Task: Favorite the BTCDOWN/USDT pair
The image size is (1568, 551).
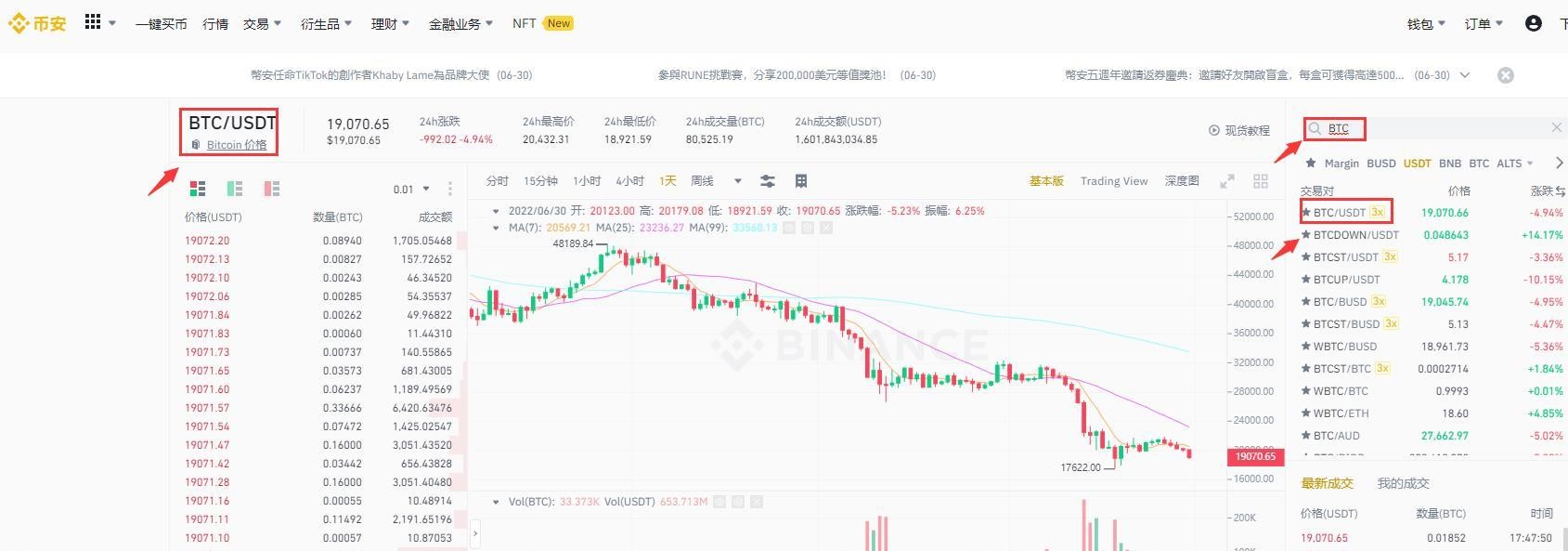Action: click(1306, 235)
